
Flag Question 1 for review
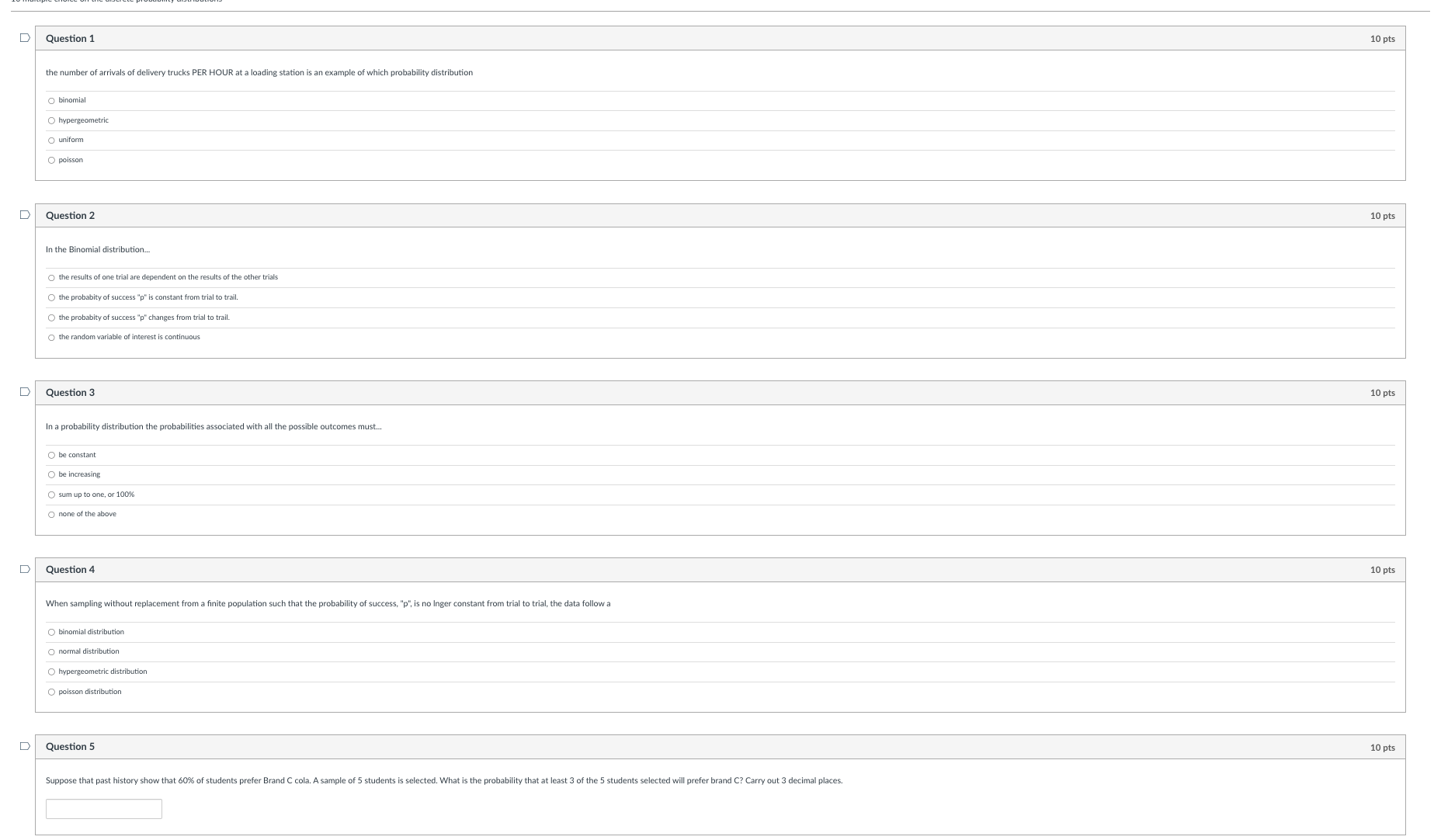25,37
